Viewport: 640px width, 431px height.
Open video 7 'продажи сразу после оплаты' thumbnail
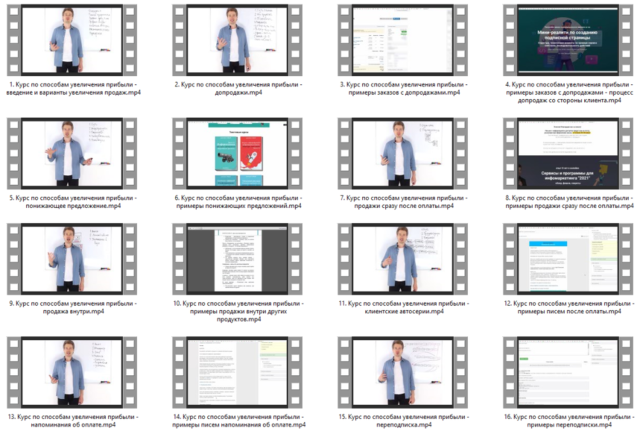click(398, 148)
